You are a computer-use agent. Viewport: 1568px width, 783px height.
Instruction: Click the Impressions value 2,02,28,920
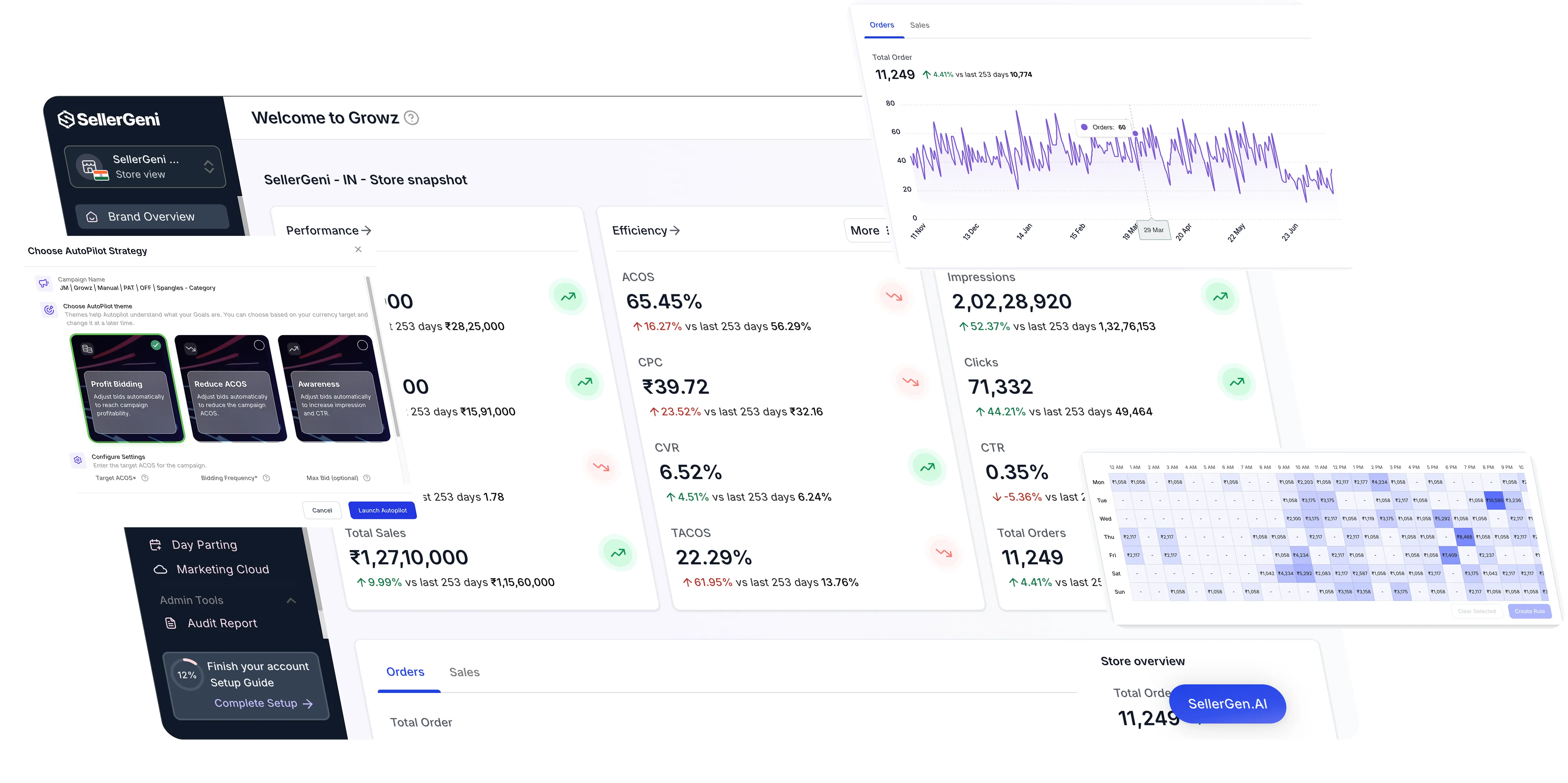click(x=1012, y=301)
